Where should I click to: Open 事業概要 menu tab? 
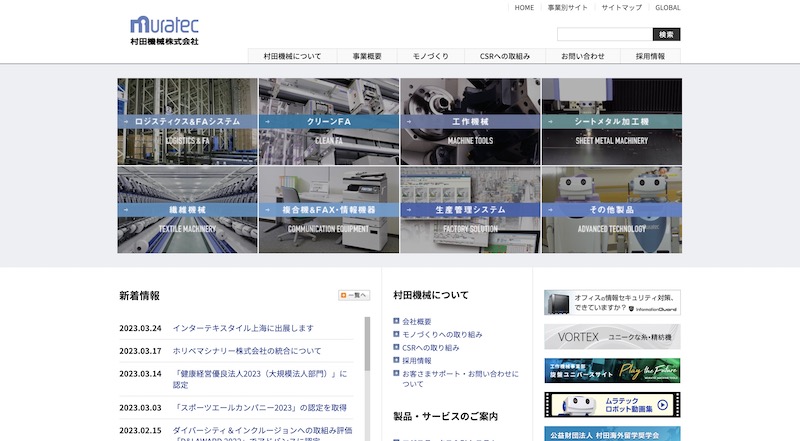point(367,56)
